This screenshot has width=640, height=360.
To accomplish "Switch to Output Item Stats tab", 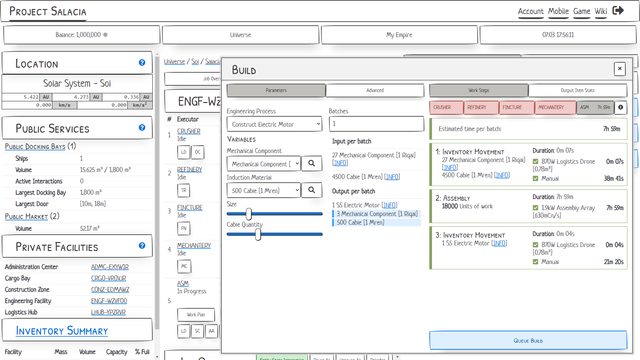I will coord(578,90).
